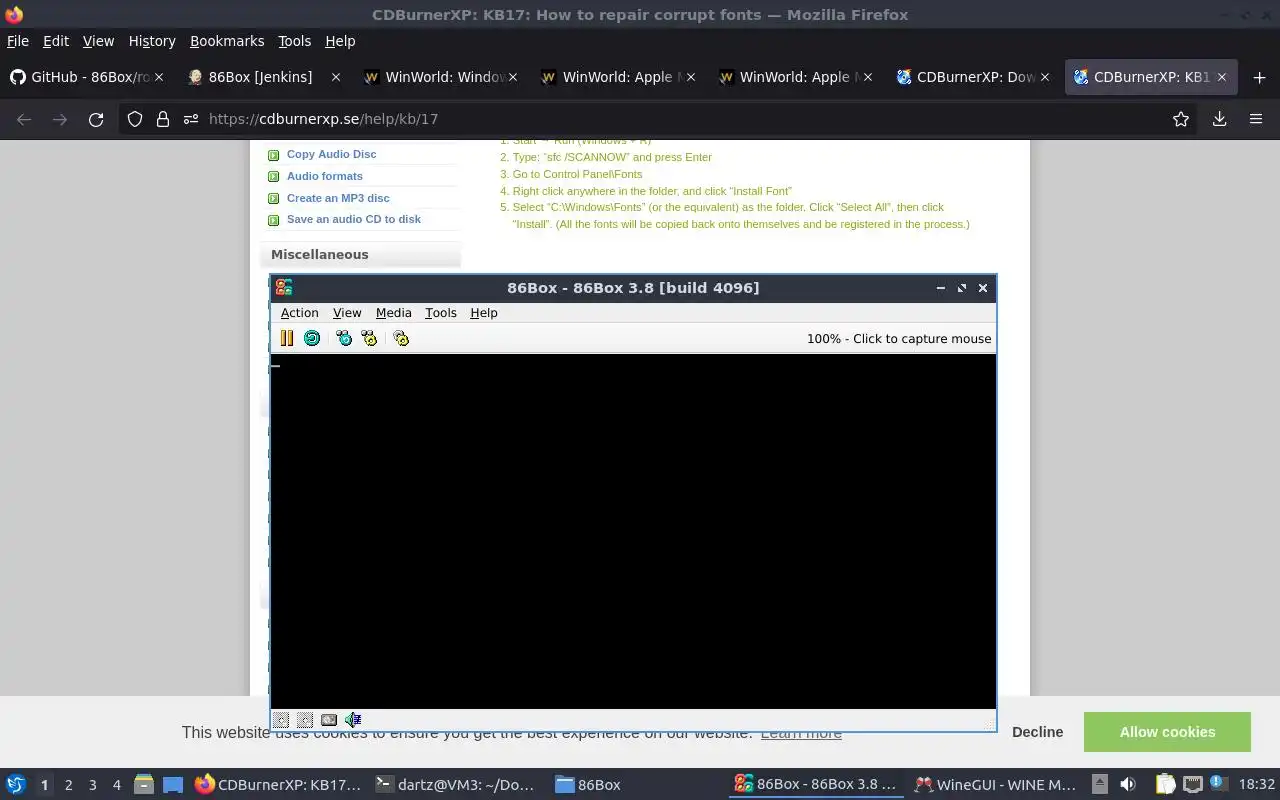Open the taskbar start menu

[x=15, y=784]
